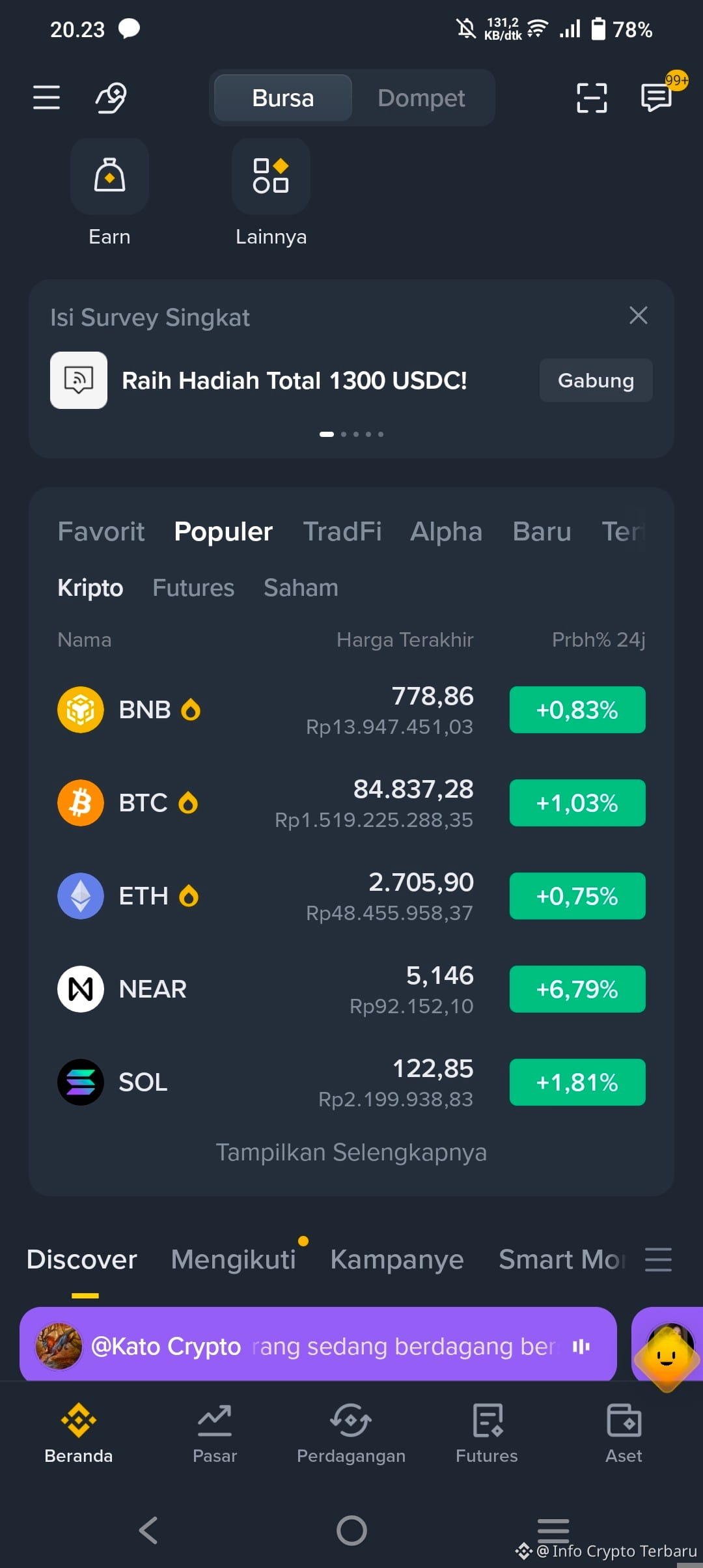Tap the Gabung button
The height and width of the screenshot is (1568, 703).
[596, 380]
